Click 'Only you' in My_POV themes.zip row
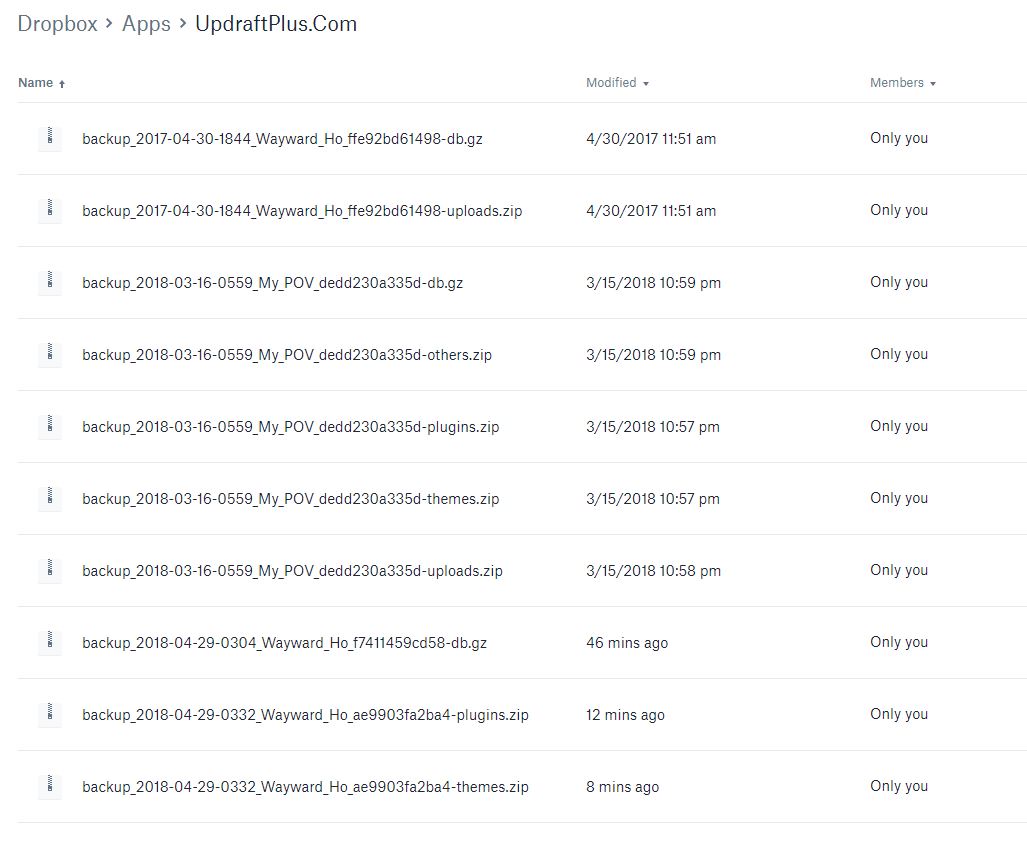The image size is (1027, 853). (899, 499)
